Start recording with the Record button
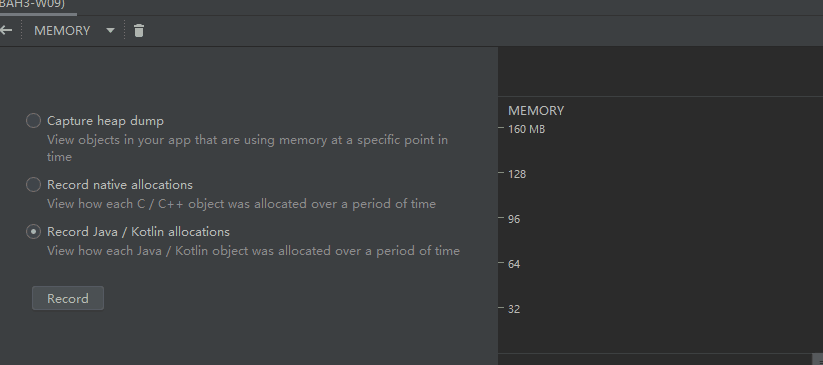 68,298
